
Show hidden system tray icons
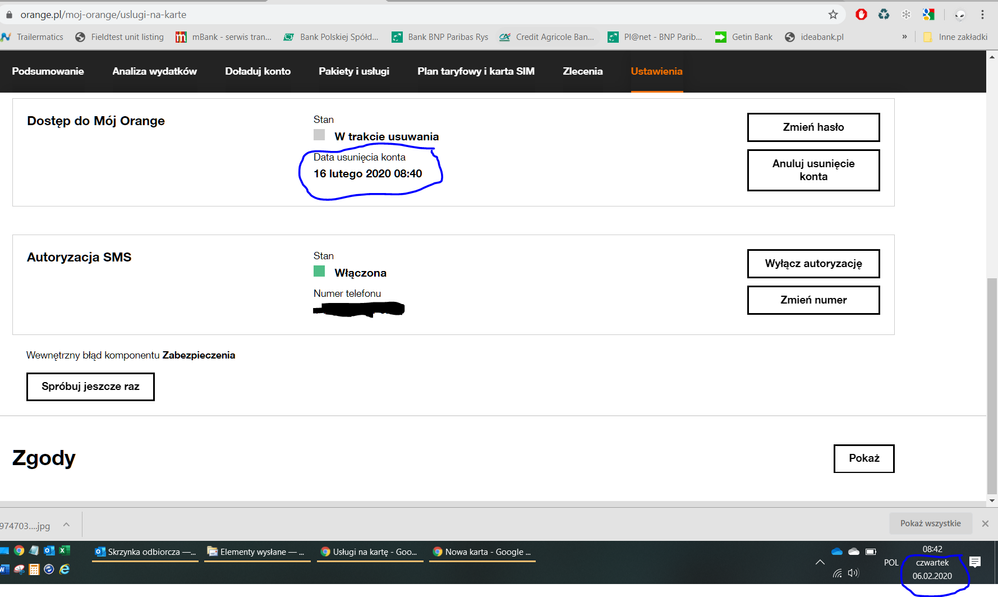click(820, 563)
